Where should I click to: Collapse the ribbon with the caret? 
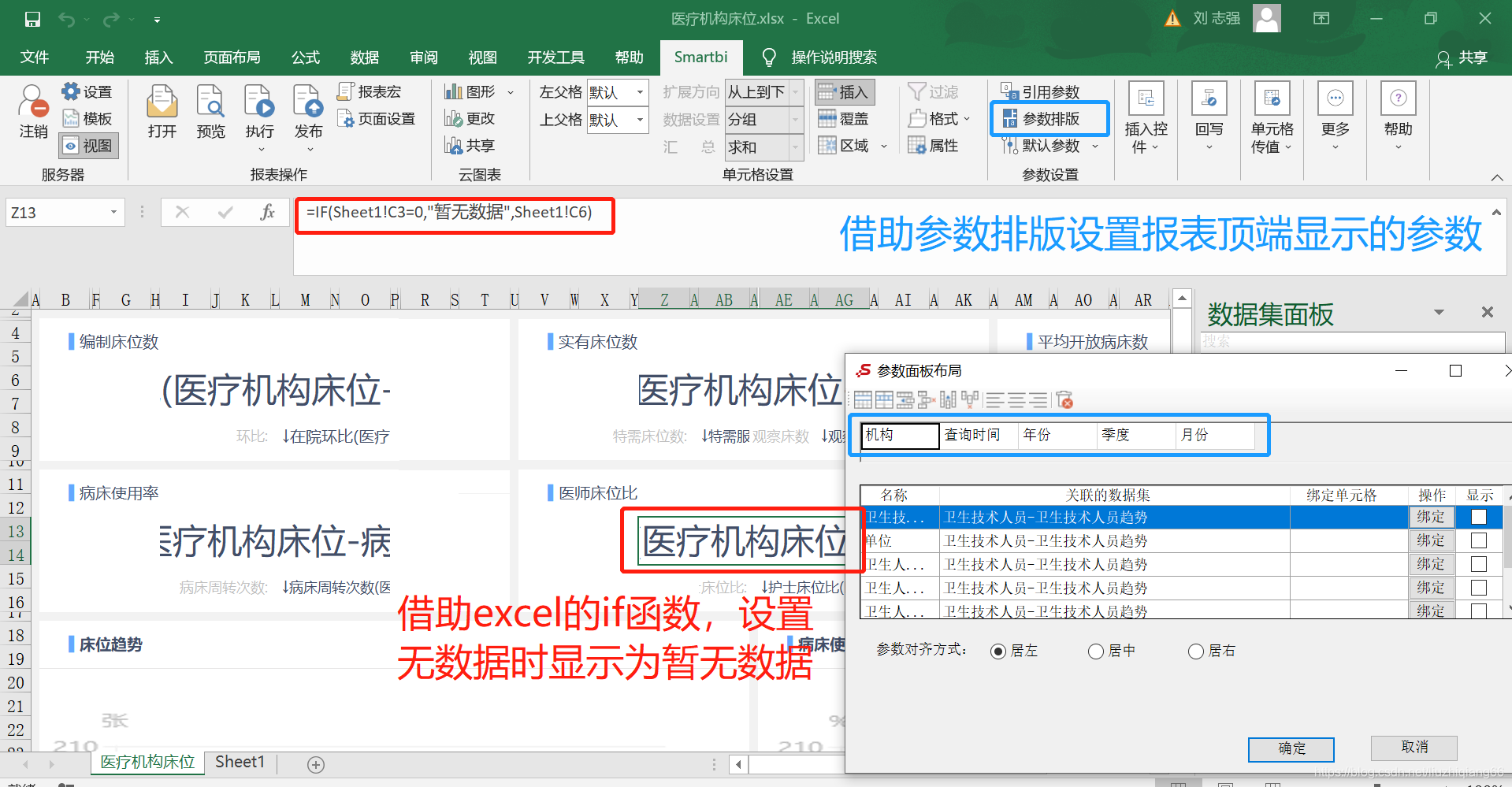click(1496, 178)
